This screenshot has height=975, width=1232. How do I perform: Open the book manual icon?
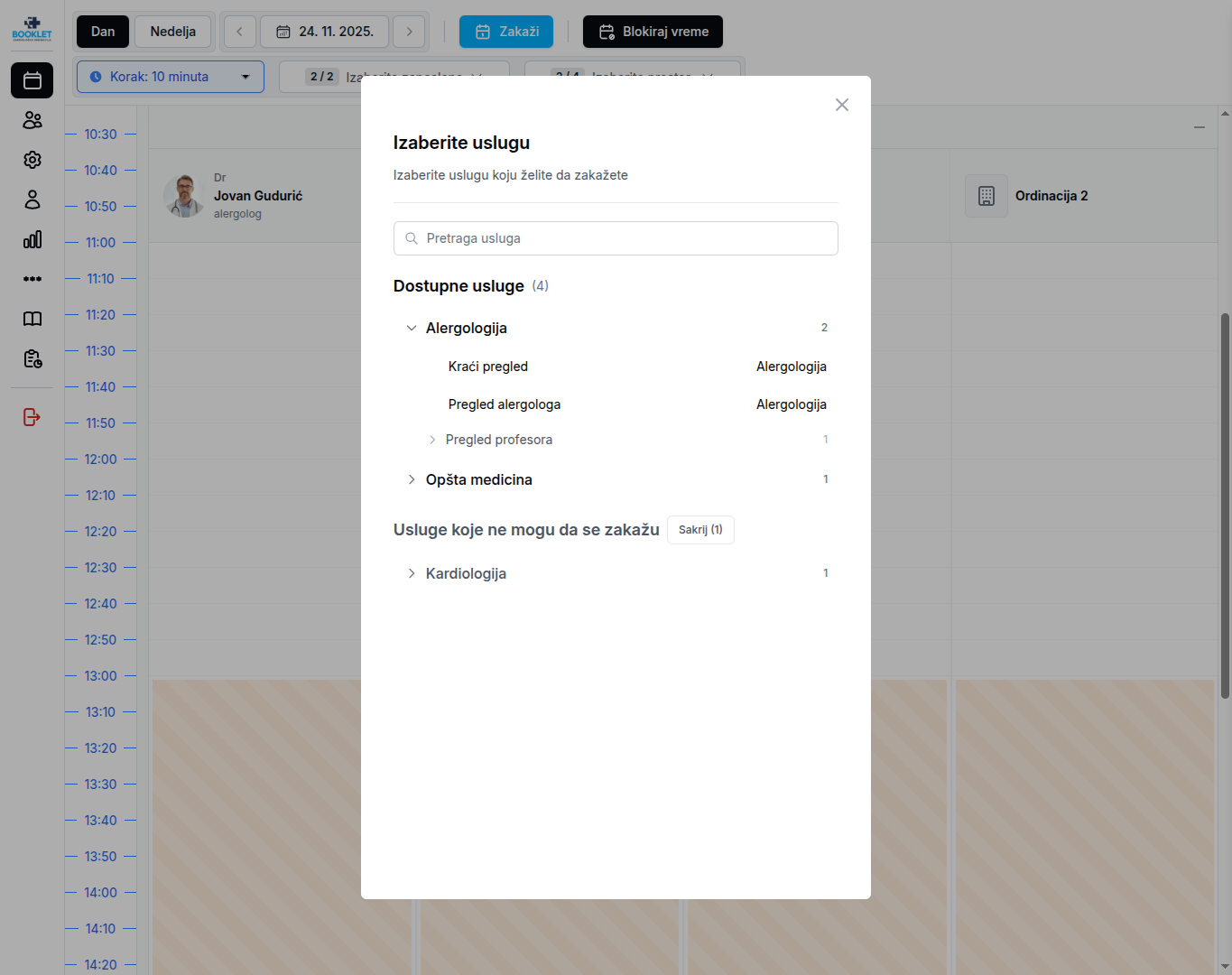point(32,319)
